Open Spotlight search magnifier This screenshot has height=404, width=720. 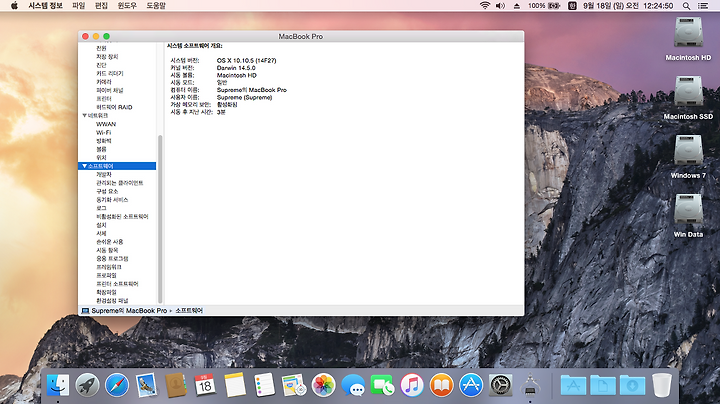[x=686, y=6]
